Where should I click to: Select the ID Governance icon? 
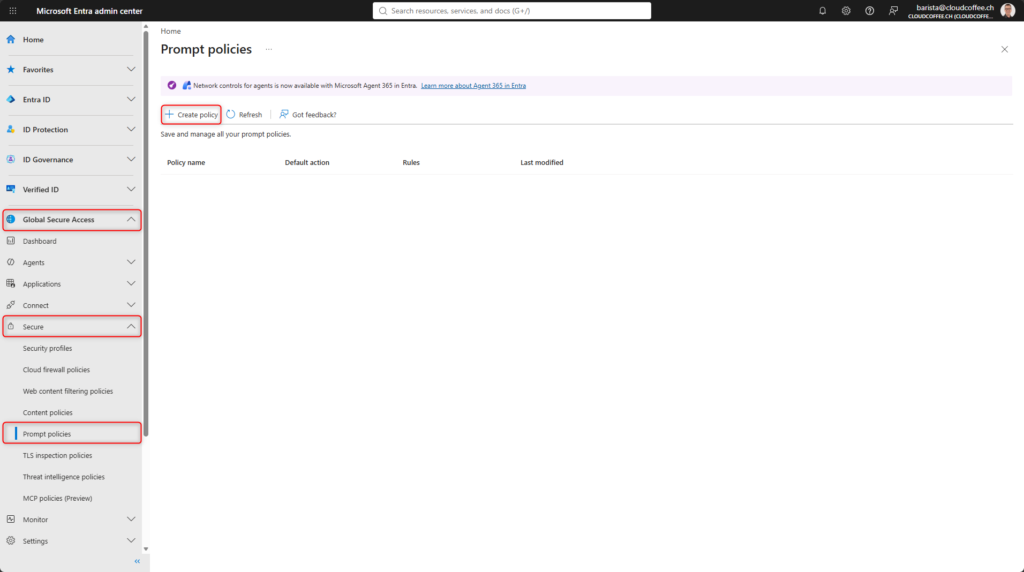tap(10, 159)
